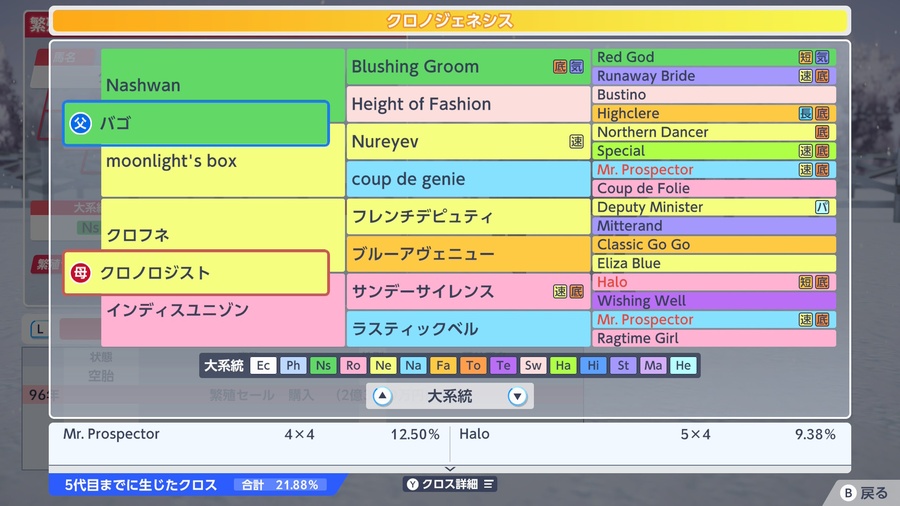This screenshot has width=900, height=506.
Task: Click the 長 icon on Highclere
Action: pyautogui.click(x=806, y=114)
